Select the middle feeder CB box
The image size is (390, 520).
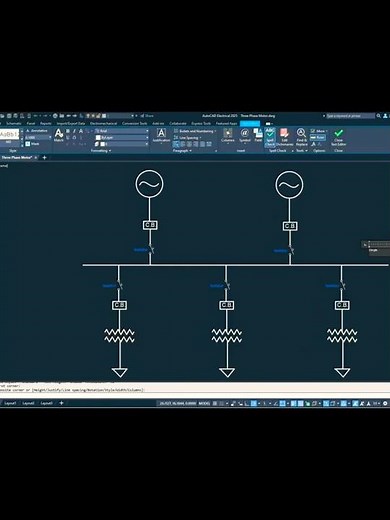tap(227, 305)
